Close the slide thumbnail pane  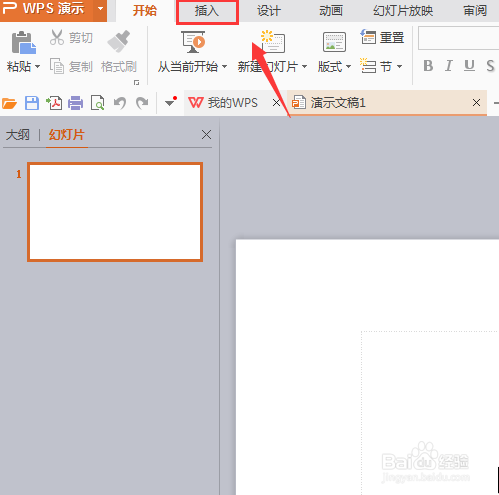click(x=206, y=135)
